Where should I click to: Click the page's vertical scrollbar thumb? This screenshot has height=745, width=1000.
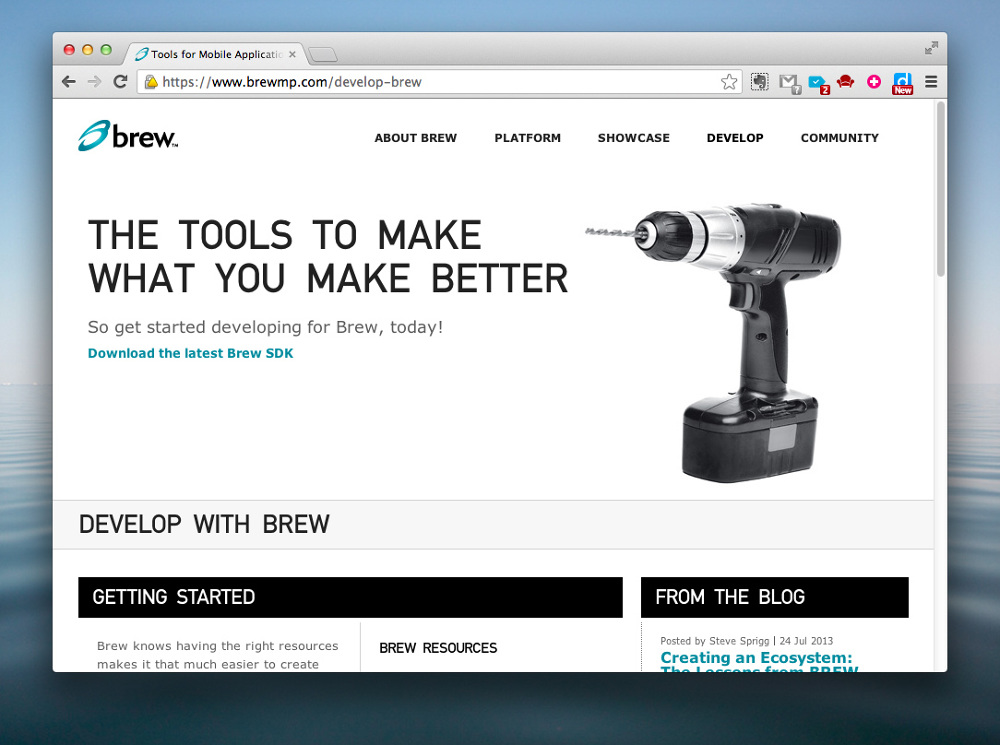pos(940,189)
